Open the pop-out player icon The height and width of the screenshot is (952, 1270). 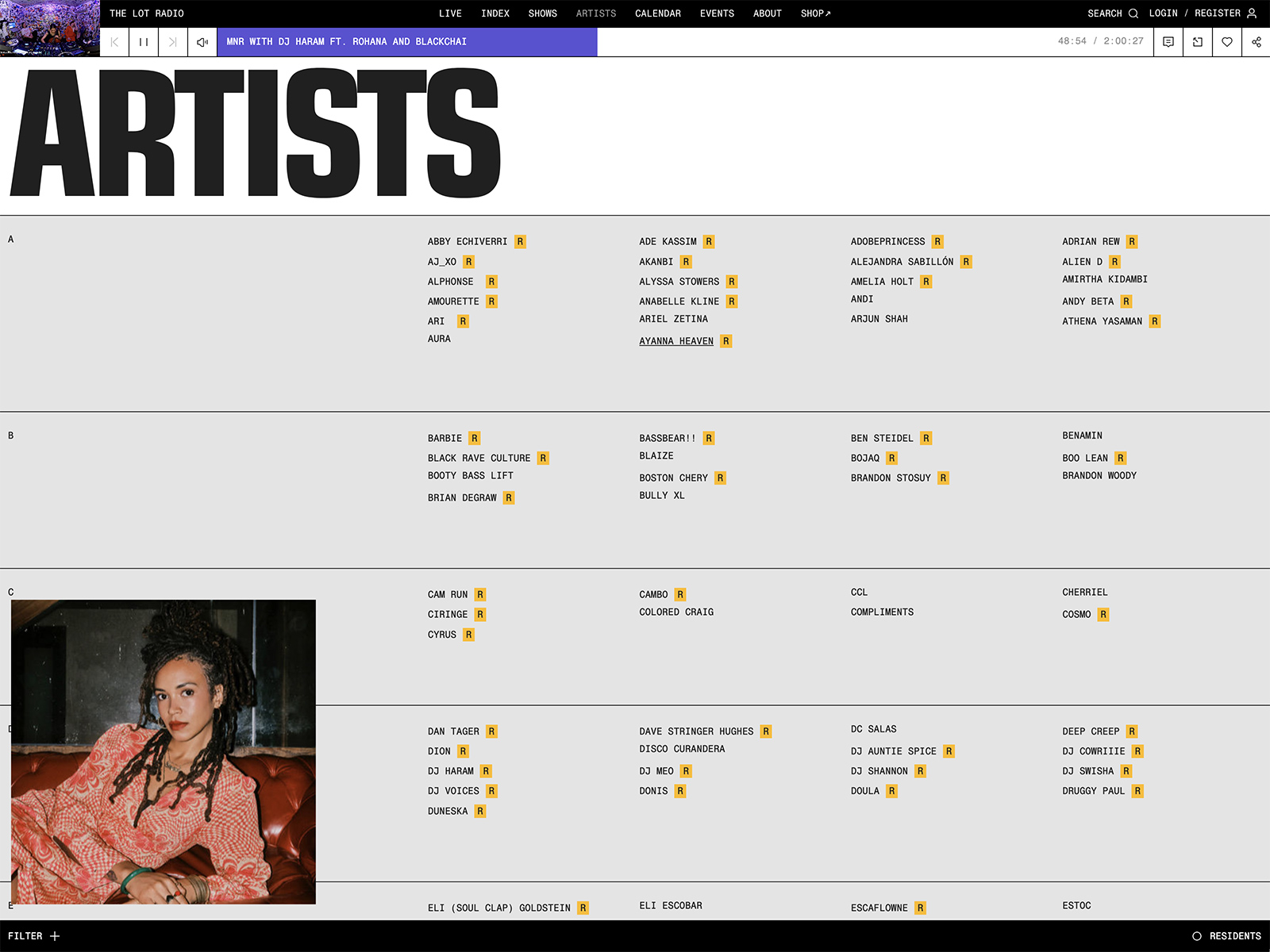coord(1198,42)
